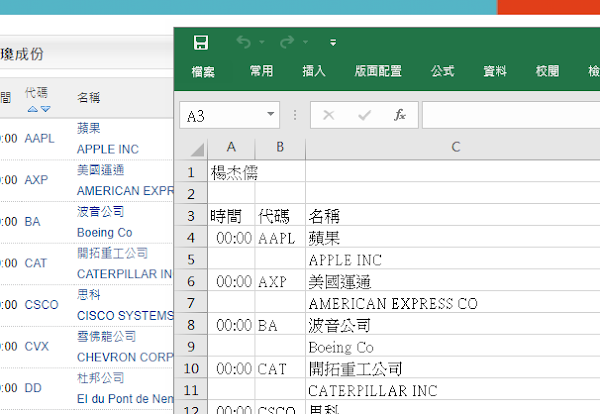Click cell C3 containing 名稱
Viewport: 600px width, 414px height.
coord(453,216)
